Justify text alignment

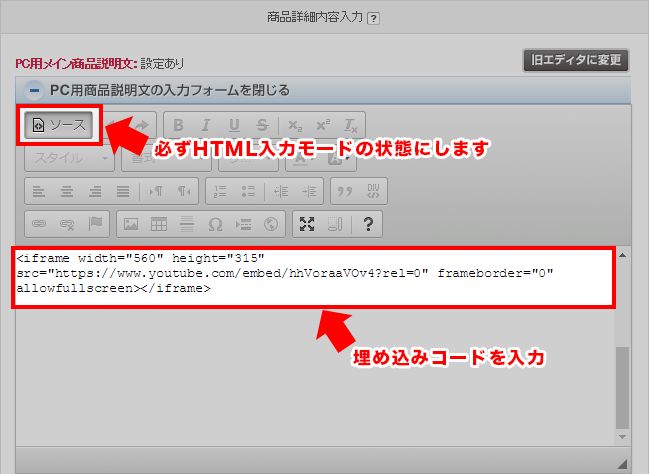point(123,191)
